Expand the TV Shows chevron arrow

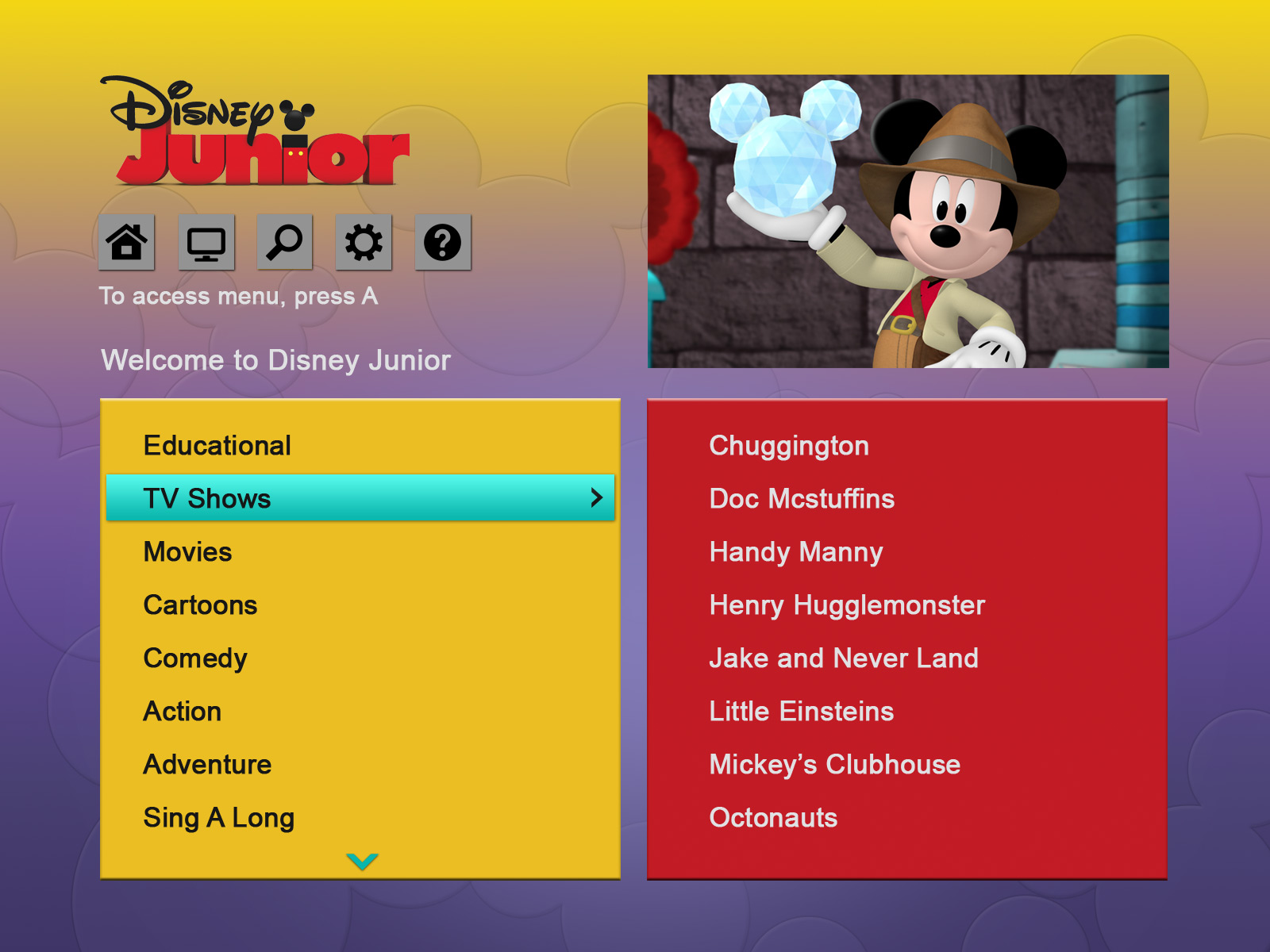(x=597, y=497)
